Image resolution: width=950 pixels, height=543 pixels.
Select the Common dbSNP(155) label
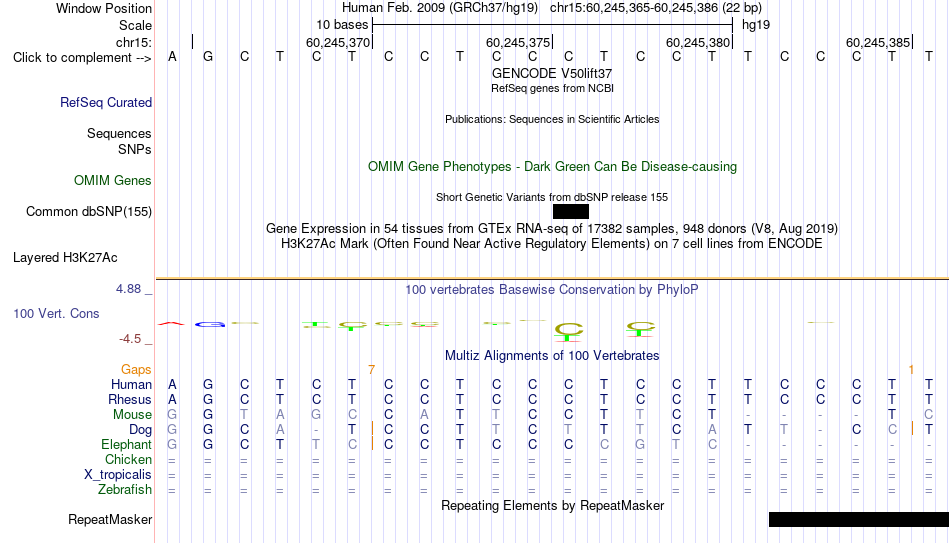tap(89, 212)
